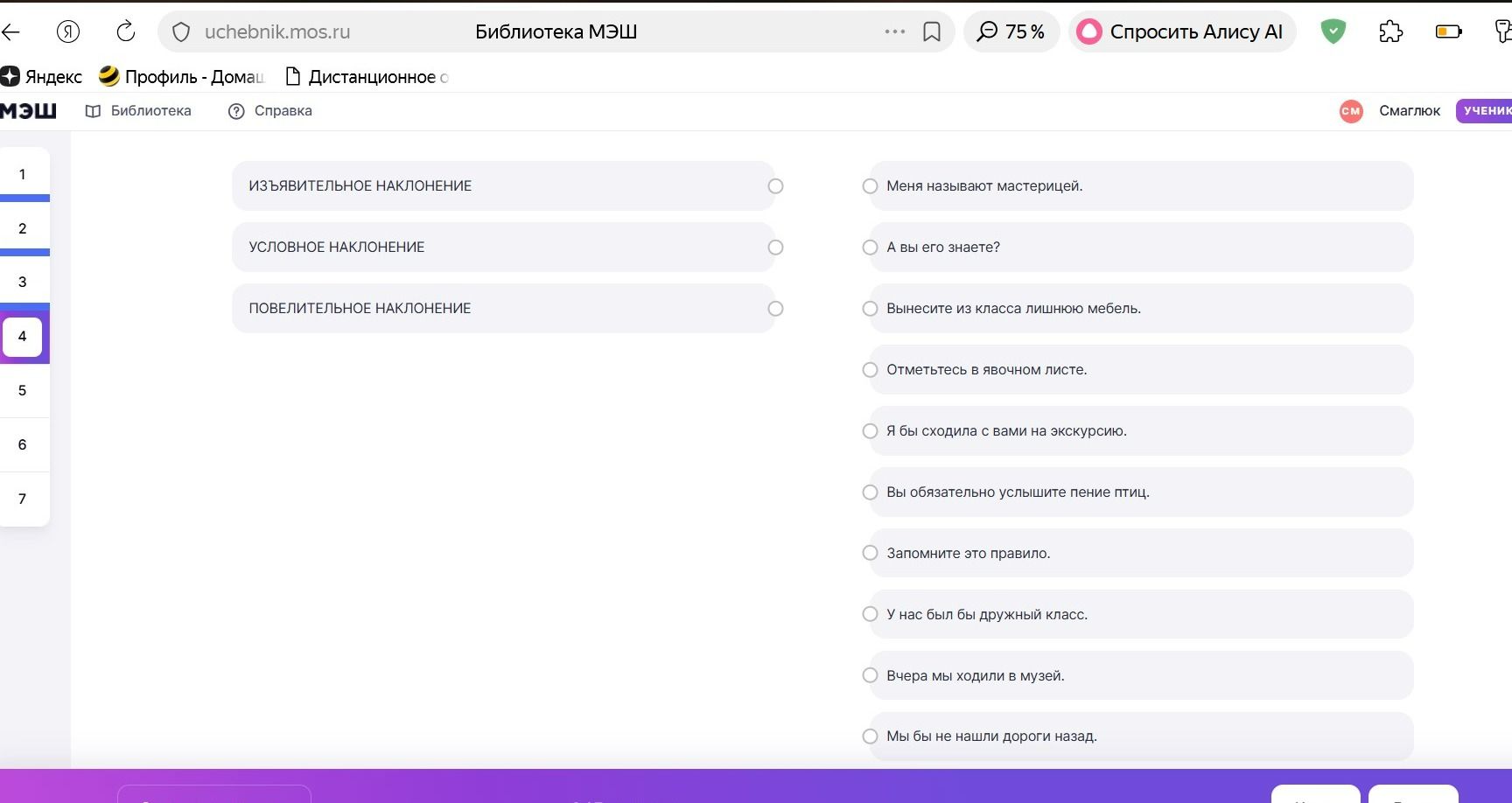Bookmark this page with the bookmark icon

[932, 32]
